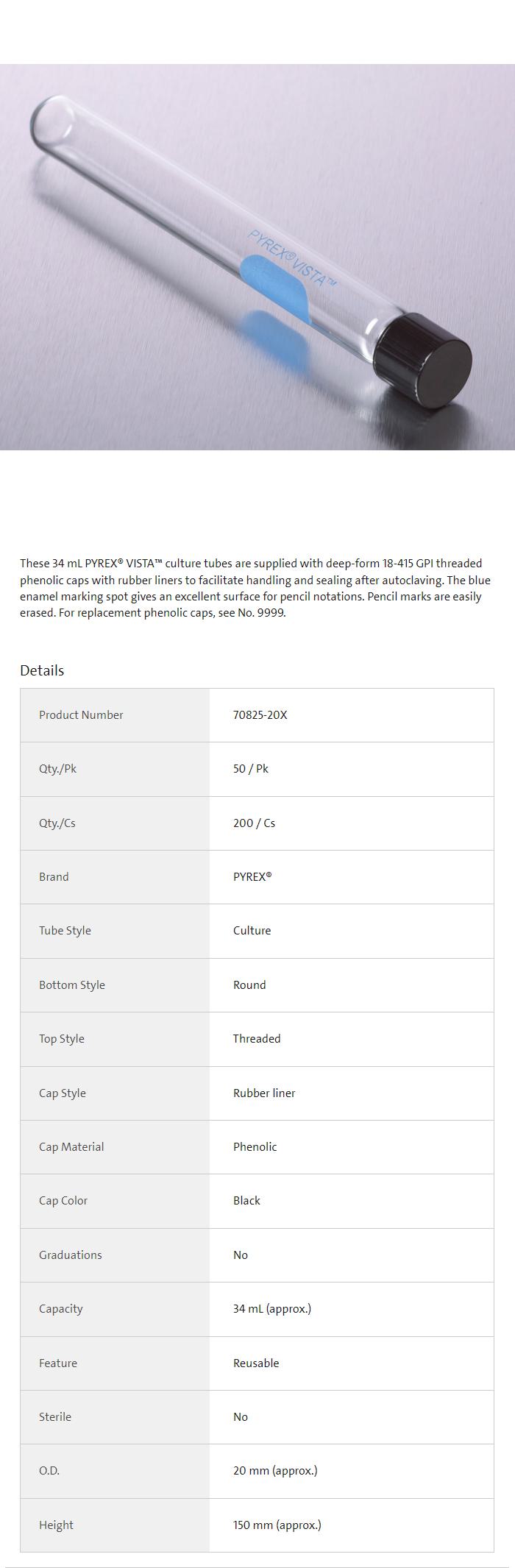Click the Top Style value Threaded

tap(256, 1039)
